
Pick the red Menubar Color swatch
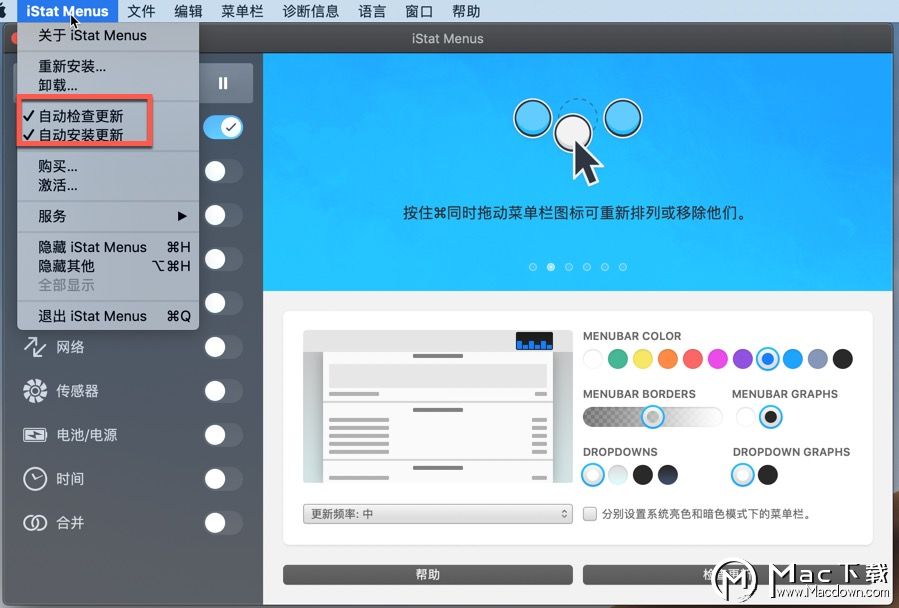pos(693,359)
